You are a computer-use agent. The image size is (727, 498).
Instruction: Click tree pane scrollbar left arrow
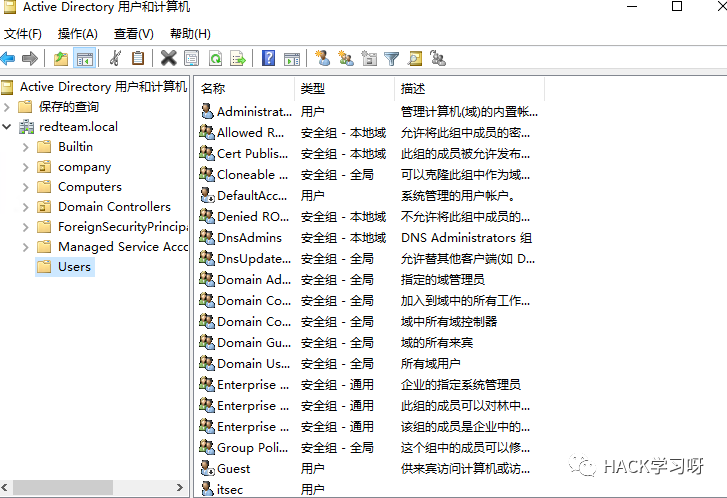[x=5, y=487]
